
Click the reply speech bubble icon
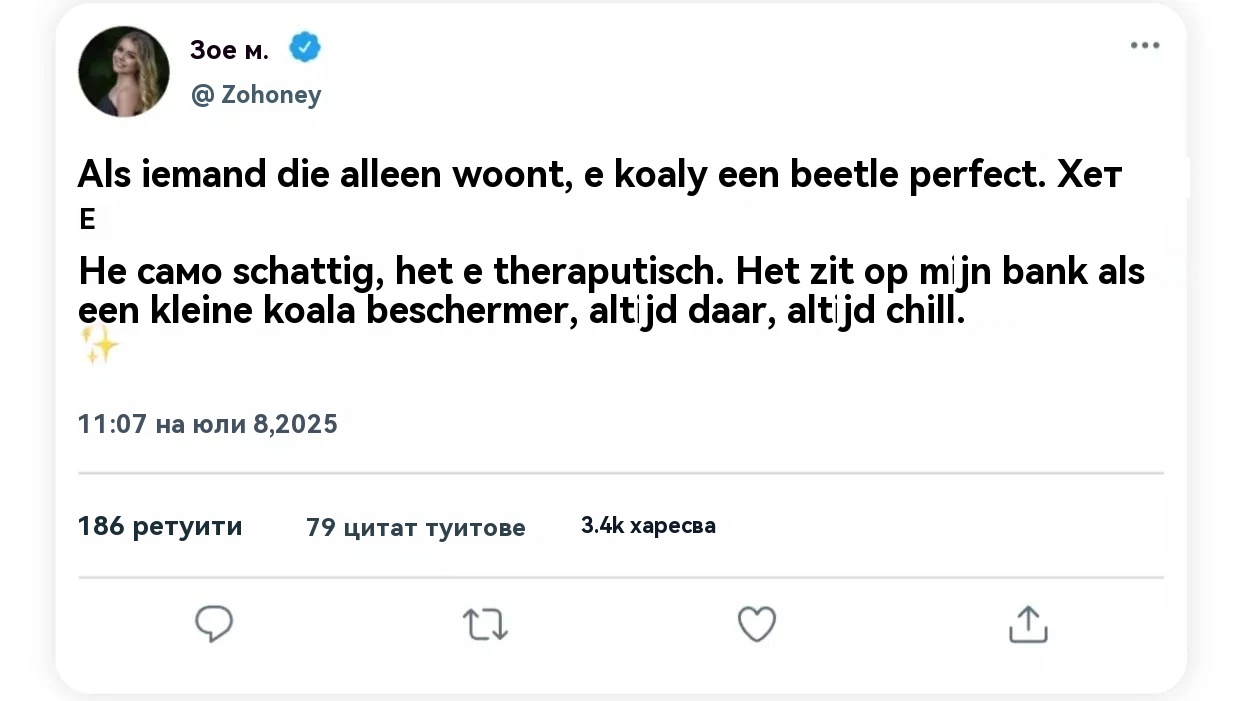click(213, 624)
